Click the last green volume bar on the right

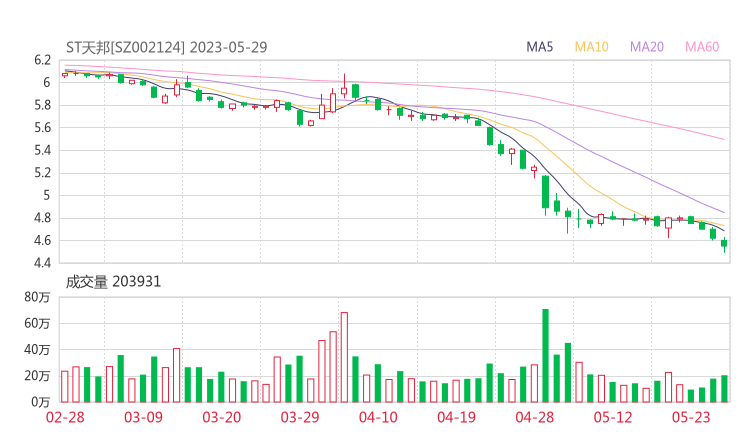pos(724,389)
